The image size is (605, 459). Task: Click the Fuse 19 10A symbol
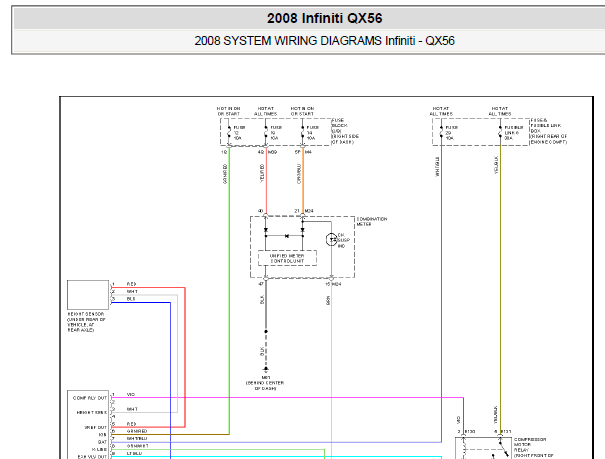click(265, 132)
